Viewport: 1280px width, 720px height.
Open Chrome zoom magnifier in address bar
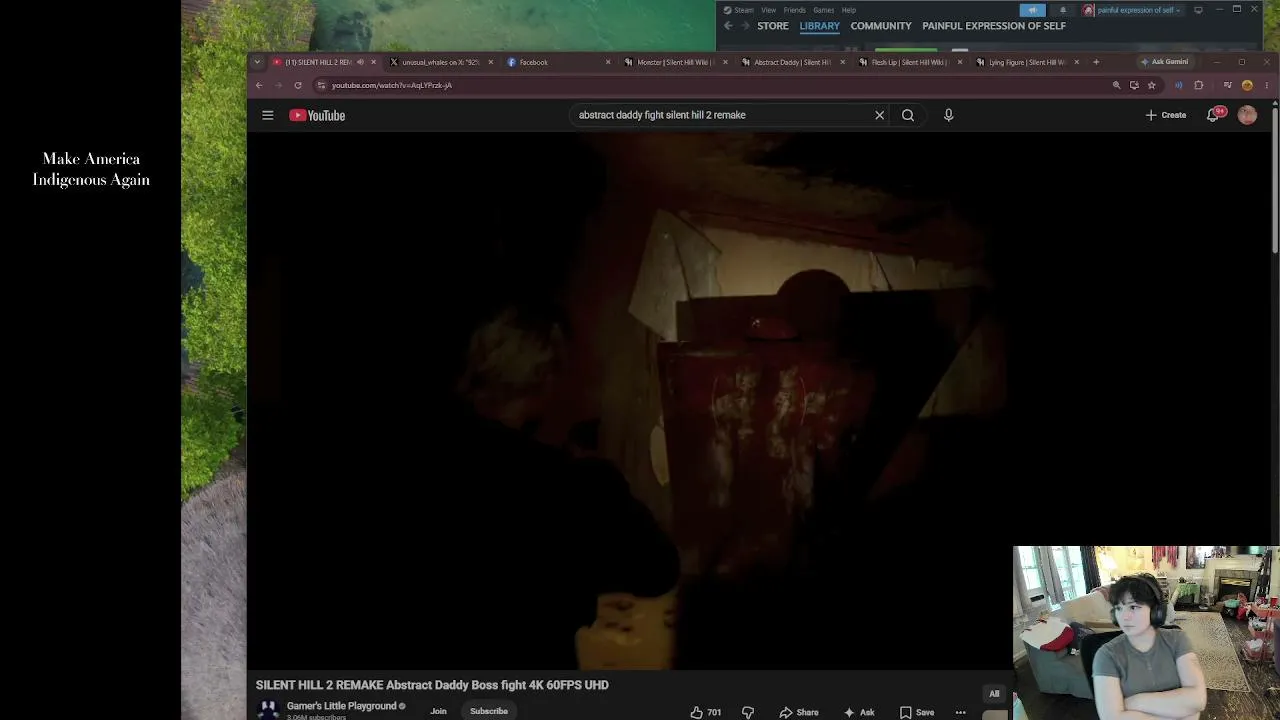(1116, 85)
